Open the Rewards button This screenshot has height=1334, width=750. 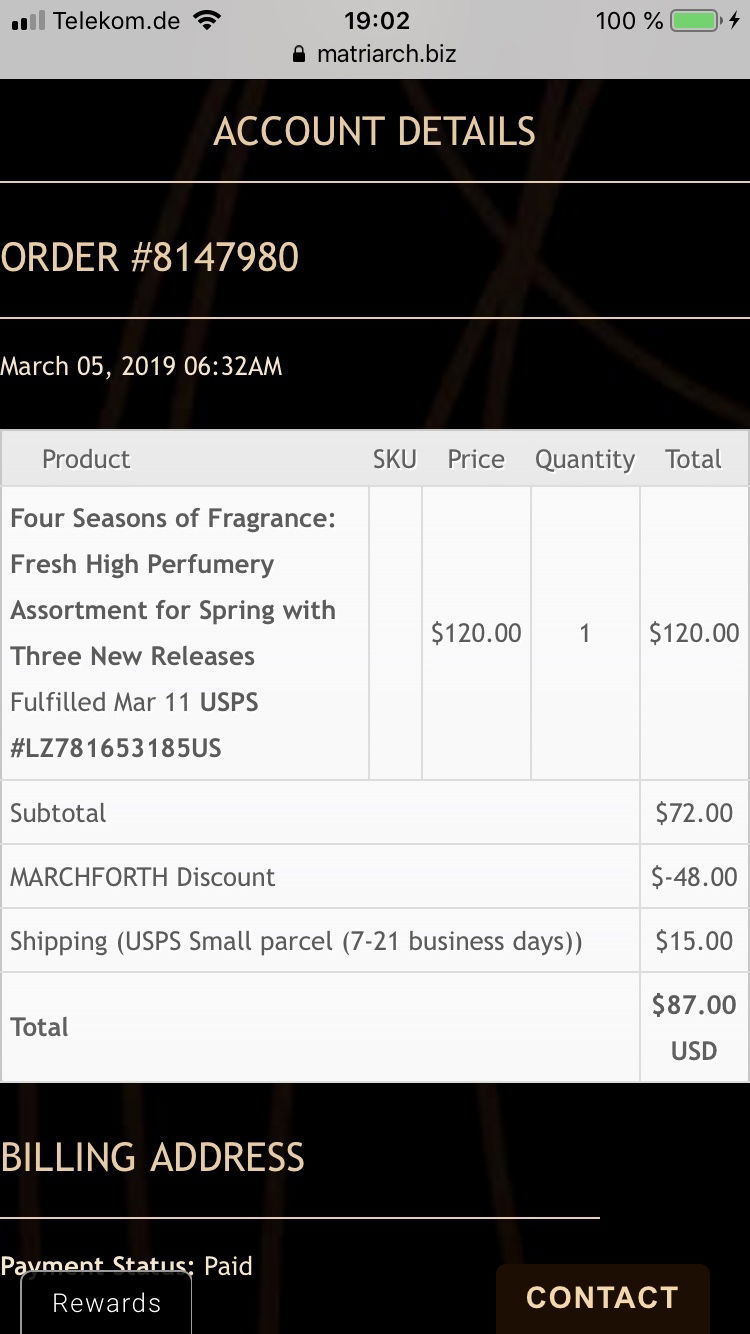(x=106, y=1303)
